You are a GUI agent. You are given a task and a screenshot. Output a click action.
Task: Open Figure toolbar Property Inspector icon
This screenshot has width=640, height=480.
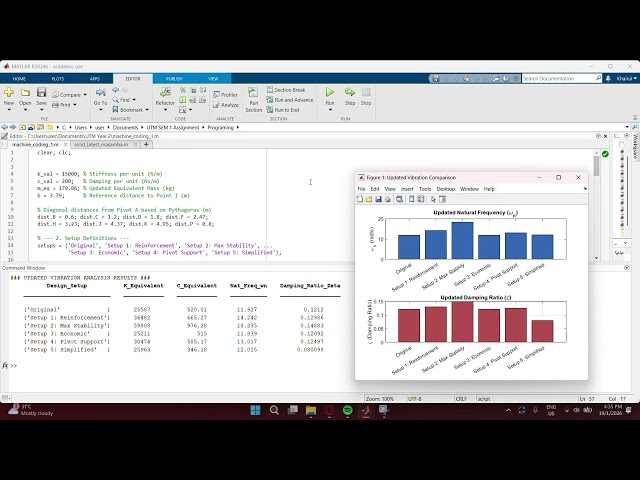point(442,199)
